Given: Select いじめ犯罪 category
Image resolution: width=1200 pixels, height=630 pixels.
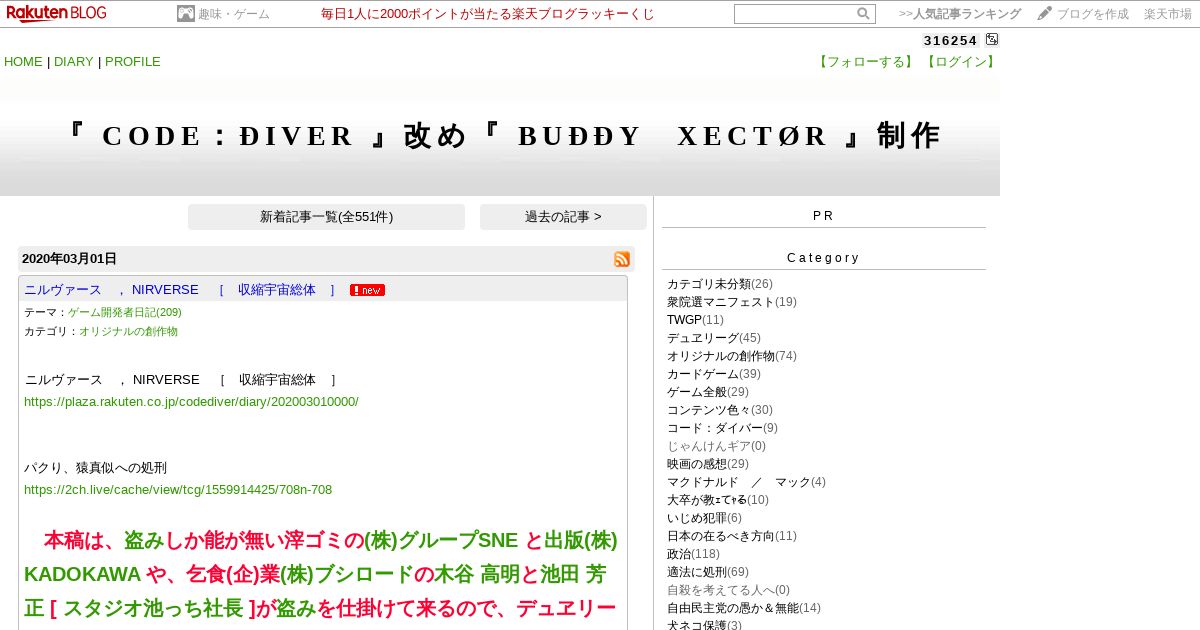Looking at the screenshot, I should (x=697, y=518).
